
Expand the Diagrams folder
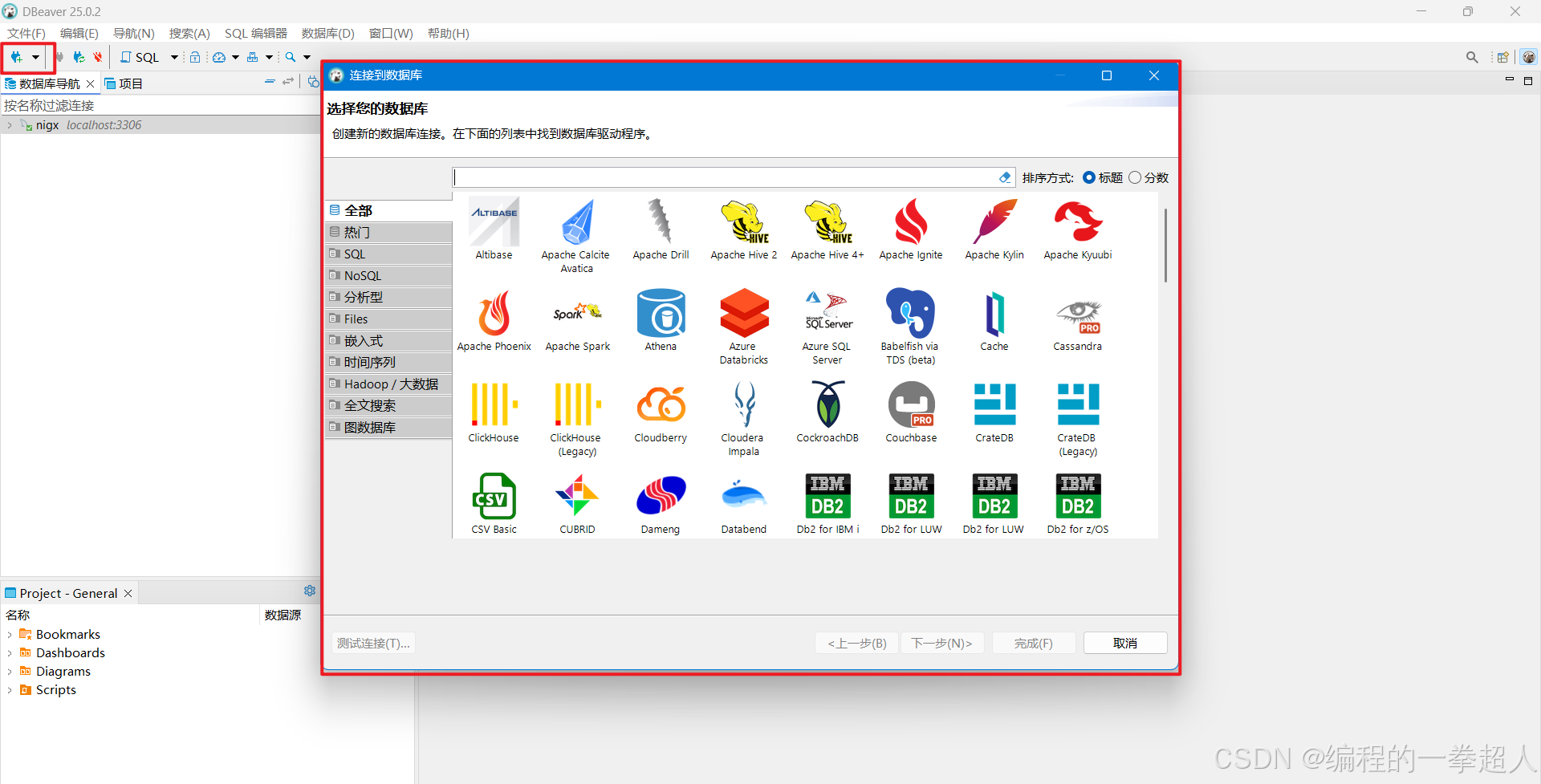(x=9, y=672)
